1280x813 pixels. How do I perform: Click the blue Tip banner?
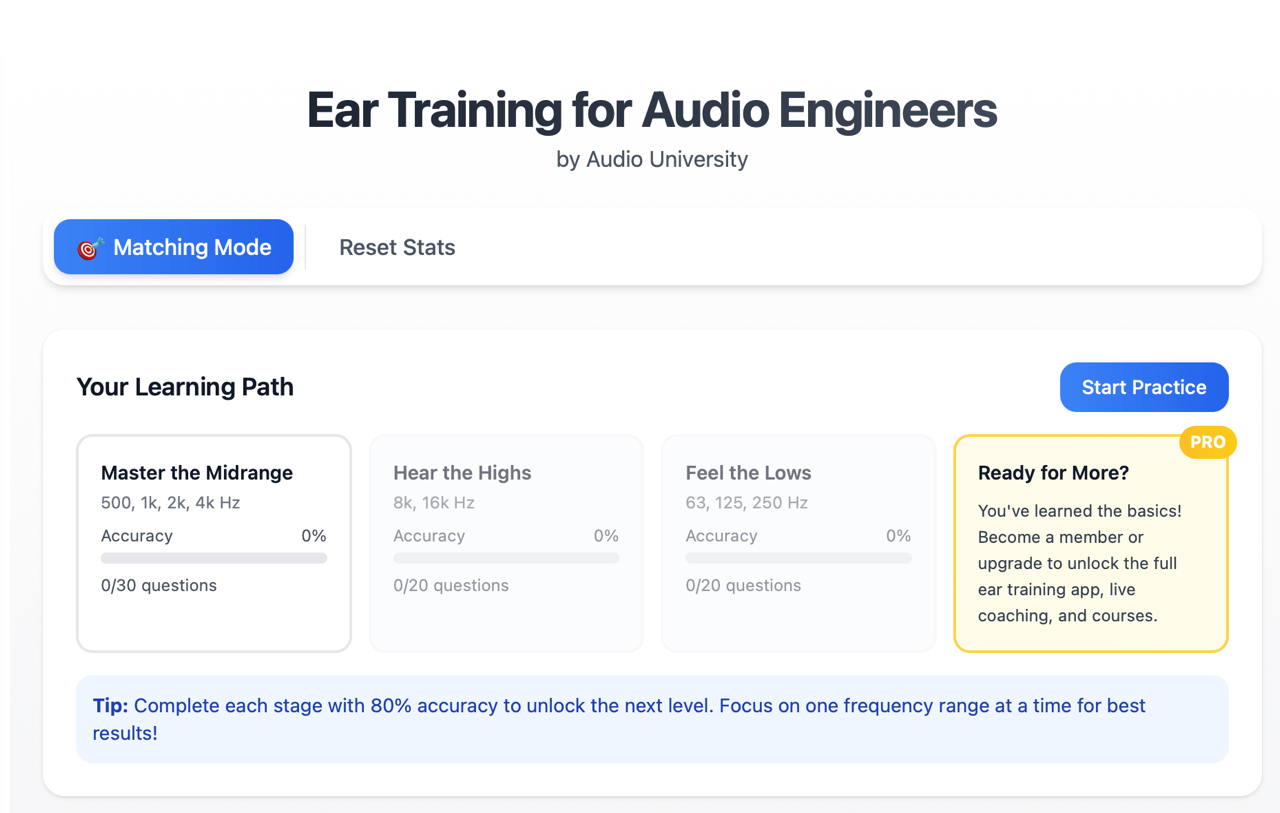tap(651, 719)
